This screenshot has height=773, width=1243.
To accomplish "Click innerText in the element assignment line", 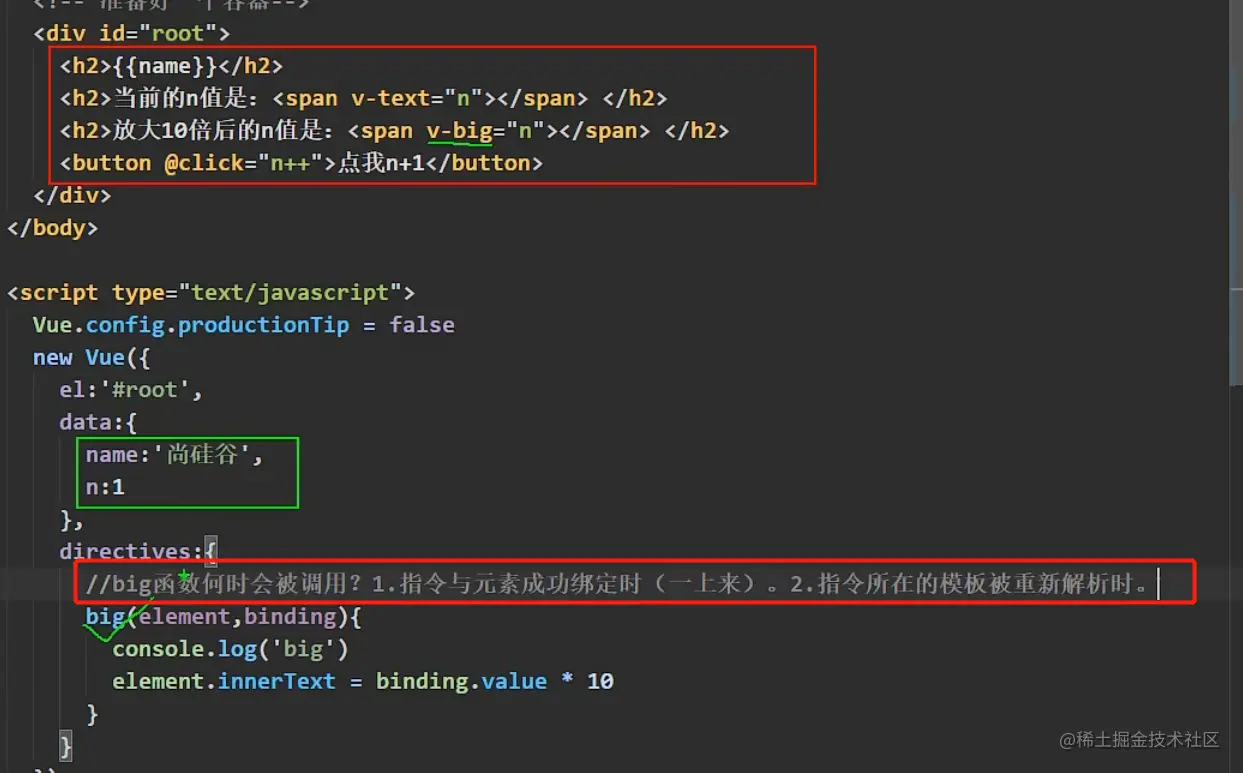I will pos(277,681).
